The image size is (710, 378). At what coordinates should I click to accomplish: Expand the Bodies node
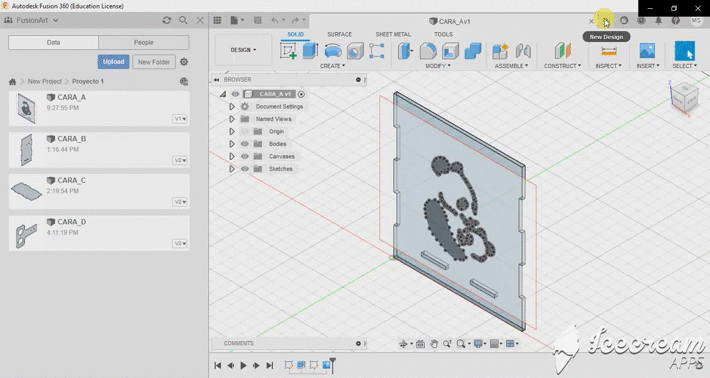232,144
